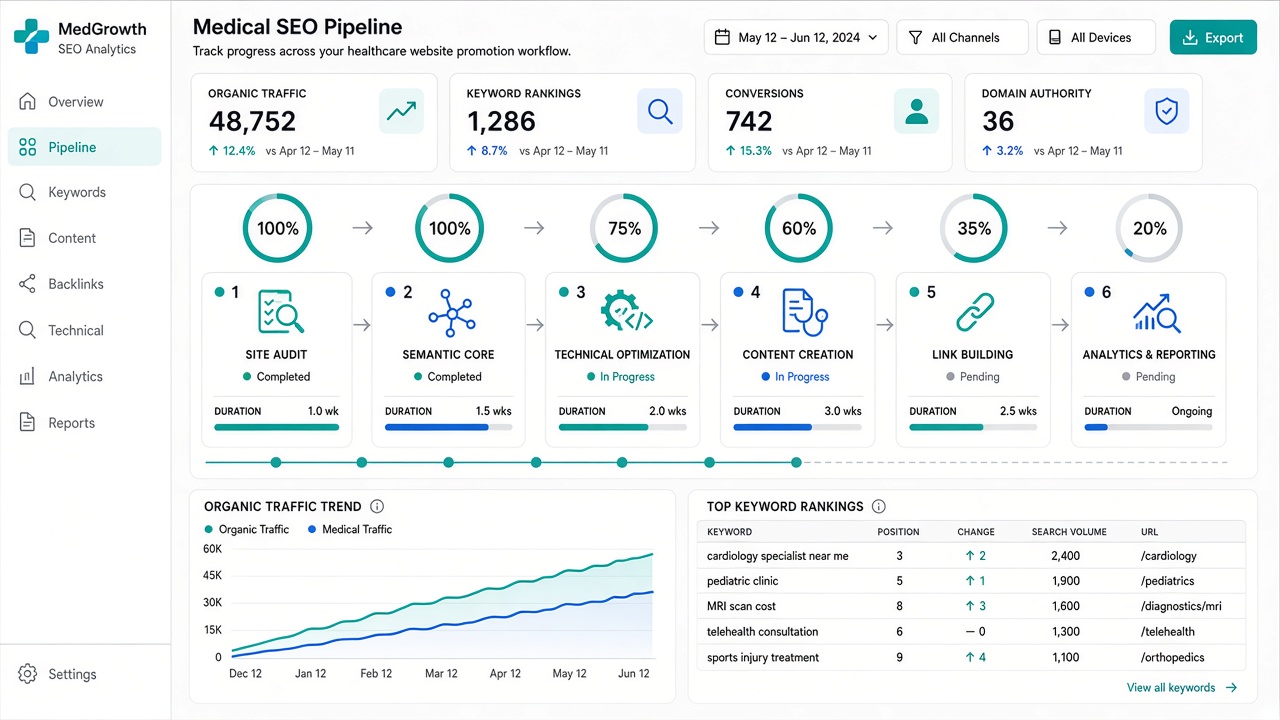
Task: Click the calendar icon in date picker
Action: (722, 37)
